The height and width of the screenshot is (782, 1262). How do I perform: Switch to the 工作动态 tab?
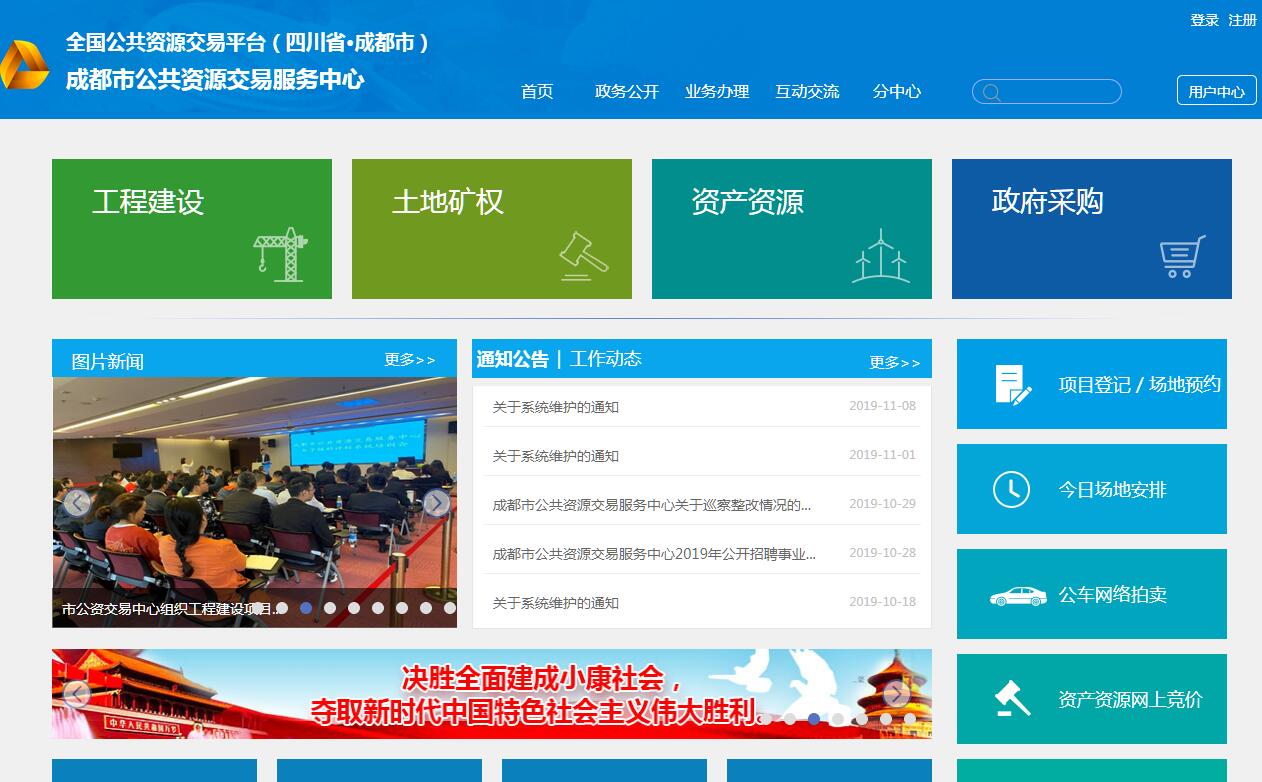pos(606,359)
